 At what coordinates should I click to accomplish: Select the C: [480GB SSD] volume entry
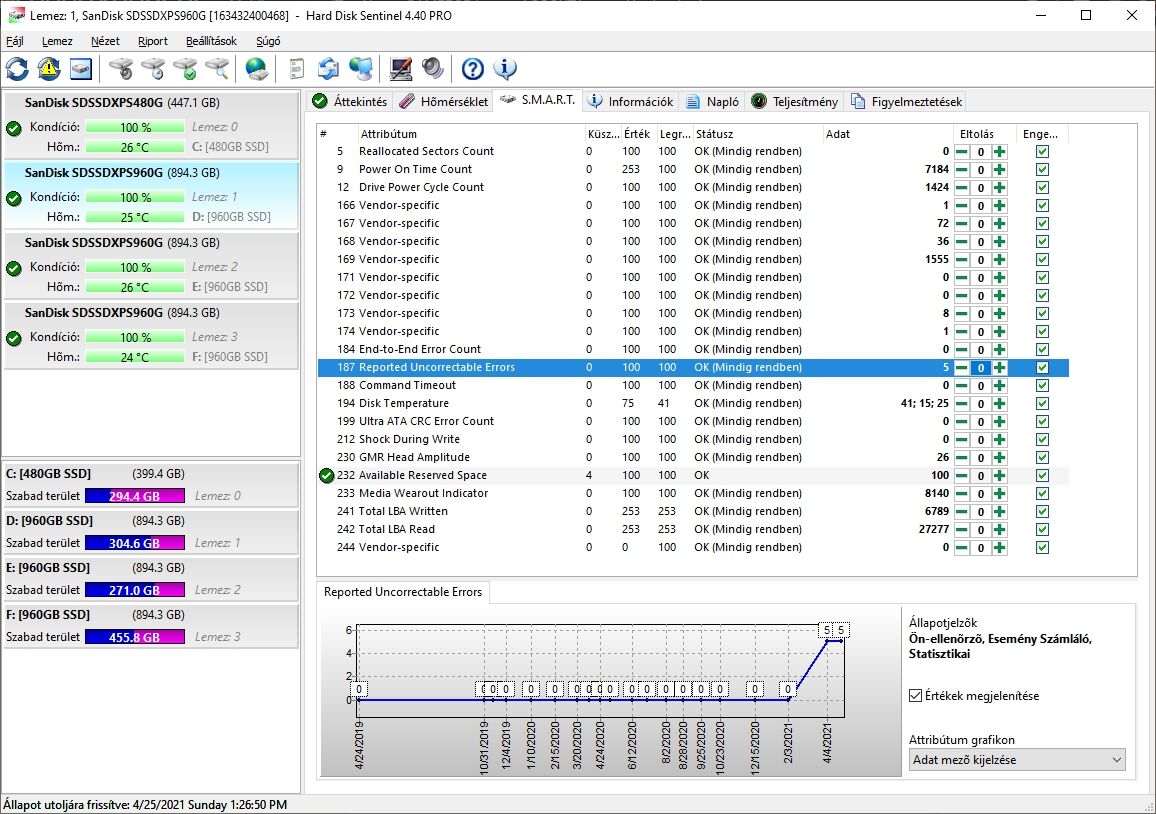(151, 485)
